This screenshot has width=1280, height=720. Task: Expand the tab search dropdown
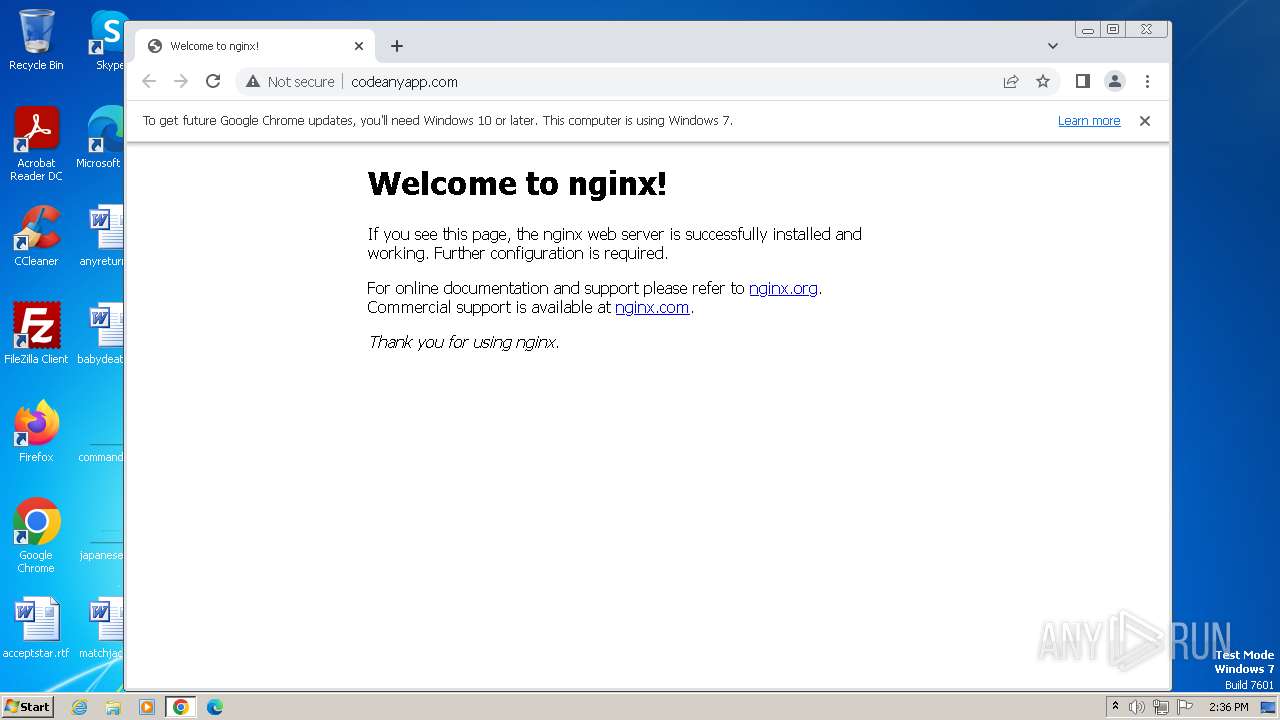pyautogui.click(x=1053, y=46)
